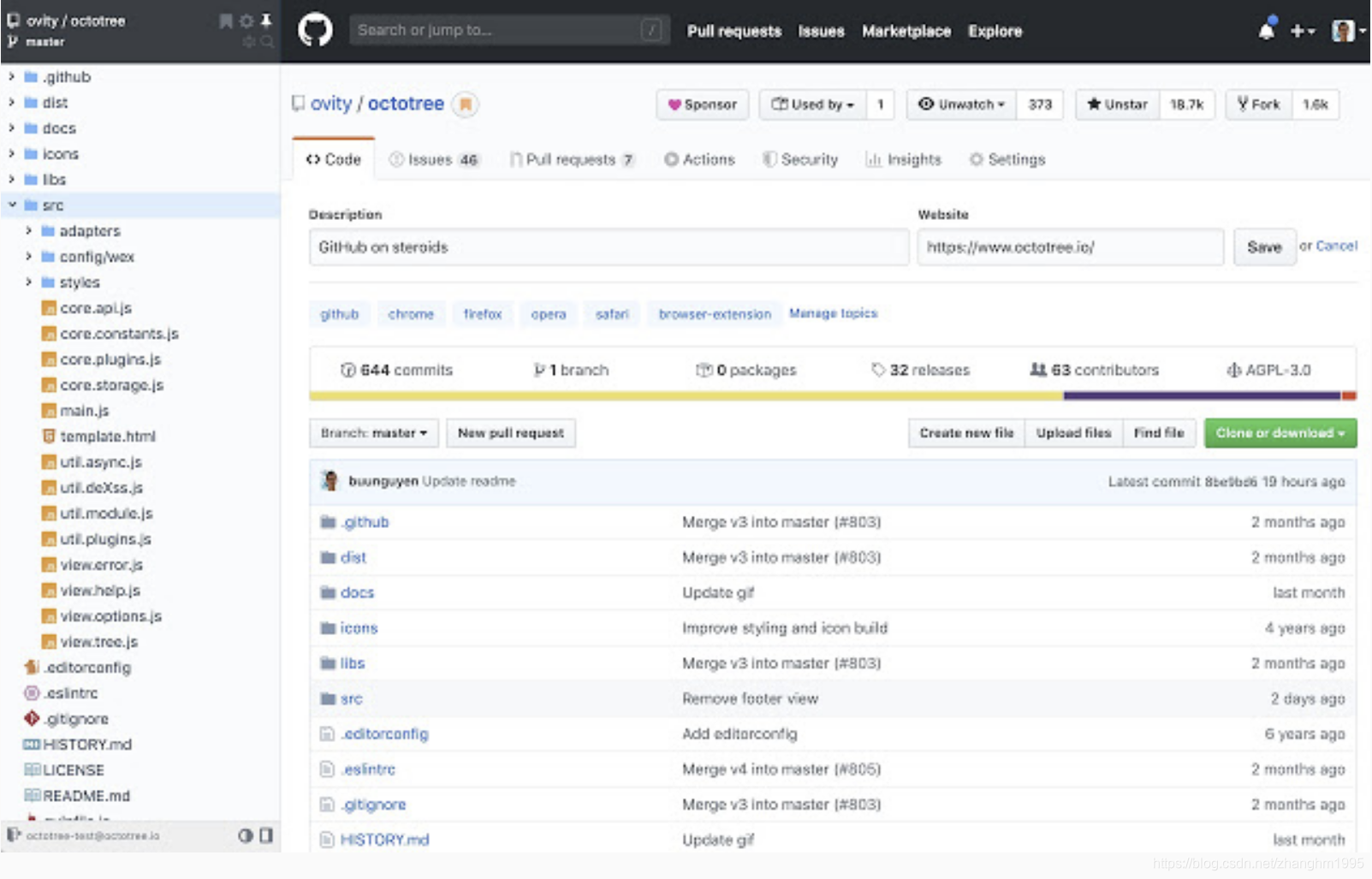Open Pull requests in the top navigation

(x=734, y=31)
